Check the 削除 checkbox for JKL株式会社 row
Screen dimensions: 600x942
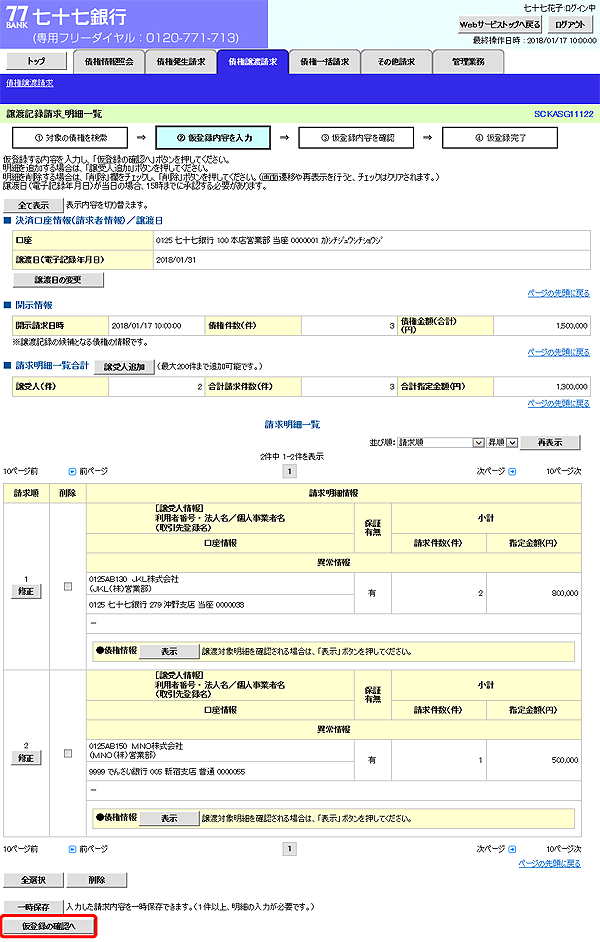68,586
